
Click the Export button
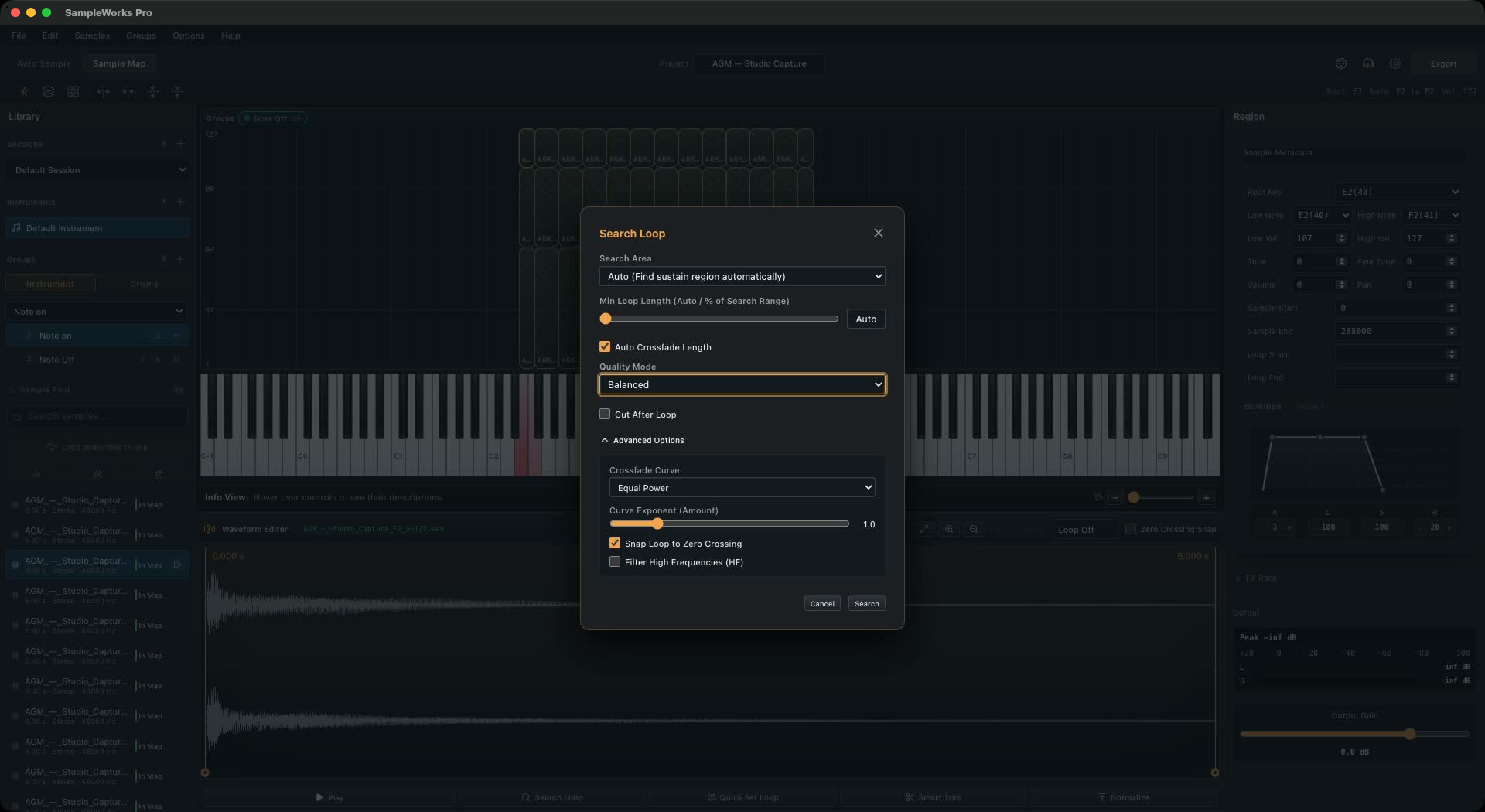click(x=1443, y=63)
